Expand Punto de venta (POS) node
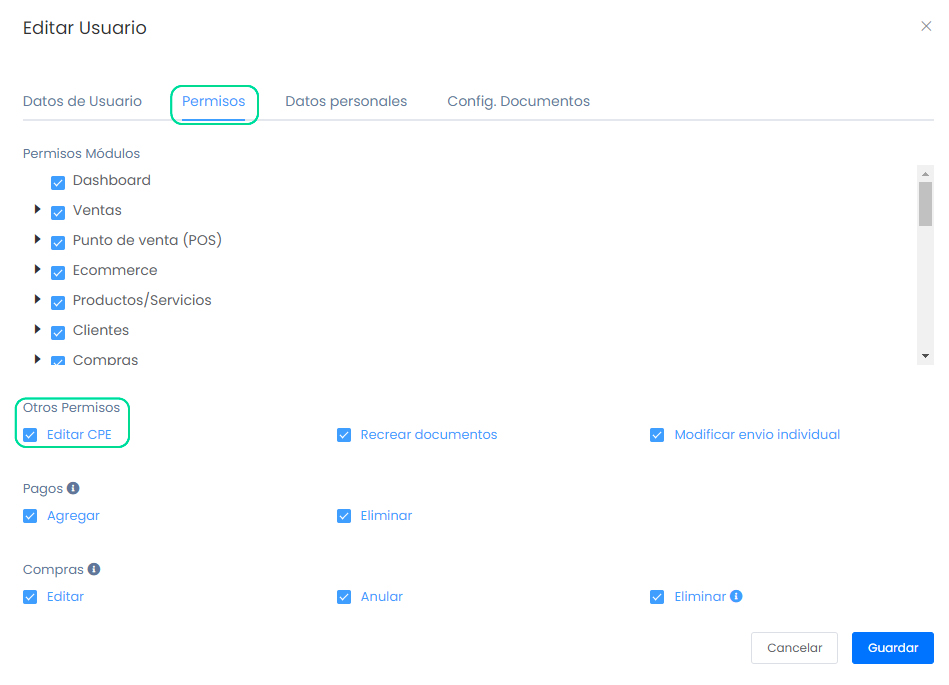 point(38,240)
